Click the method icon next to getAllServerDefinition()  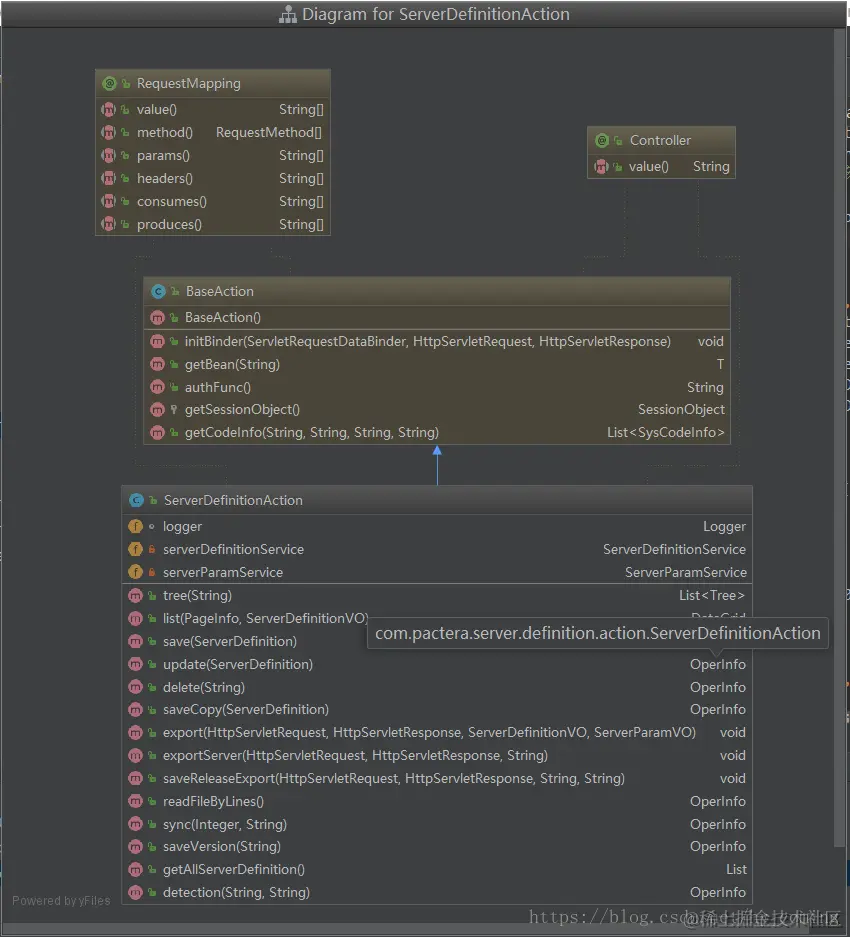click(136, 869)
